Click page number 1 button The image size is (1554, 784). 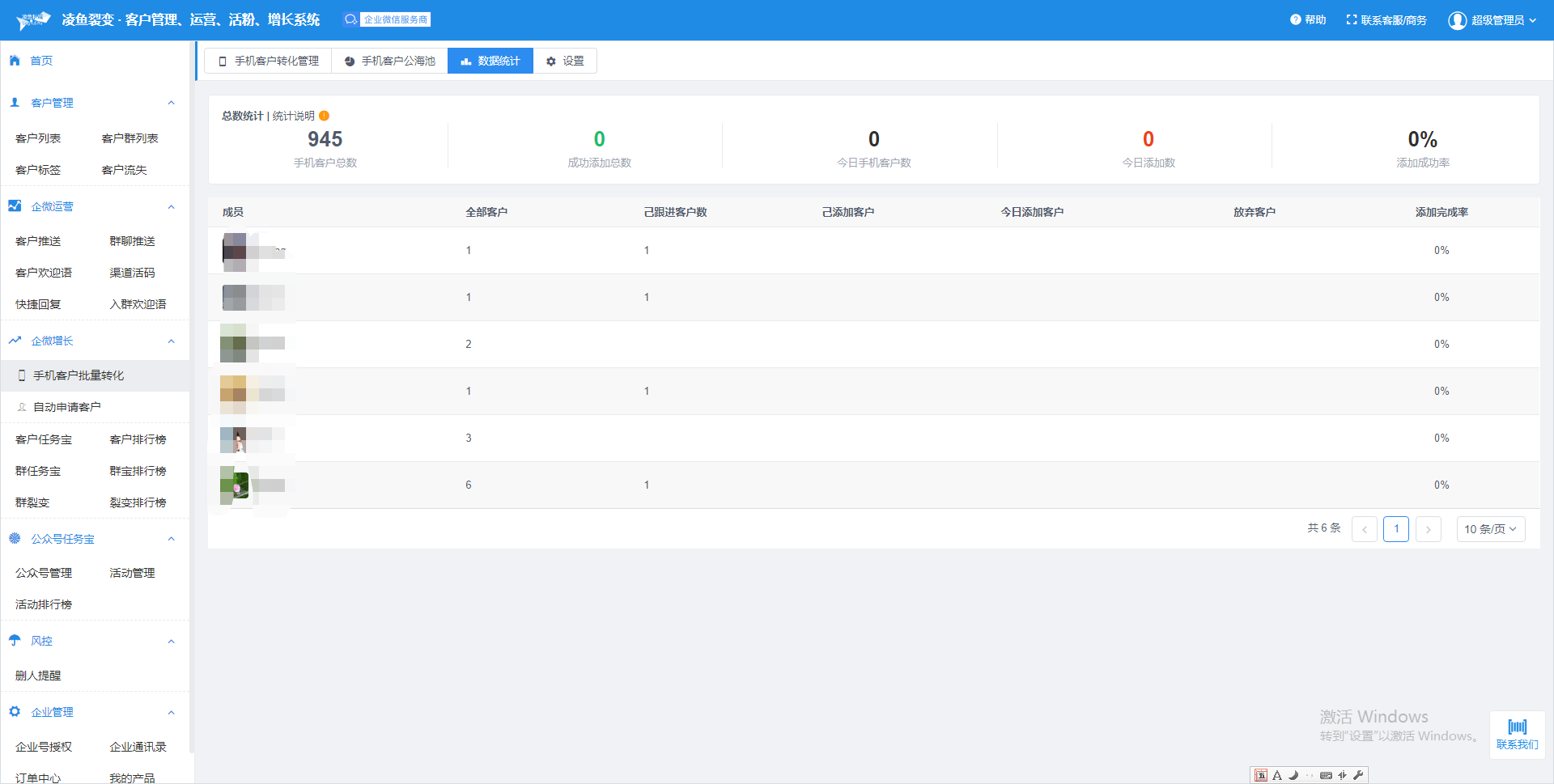(x=1395, y=529)
